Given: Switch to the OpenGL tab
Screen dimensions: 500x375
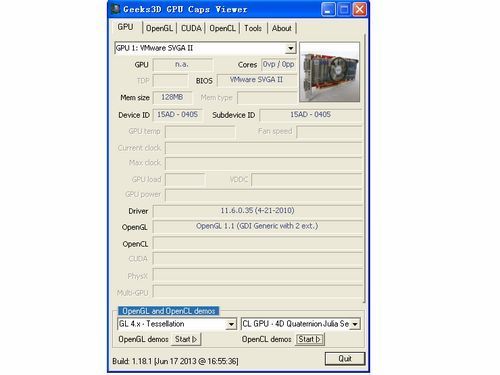Looking at the screenshot, I should (159, 28).
